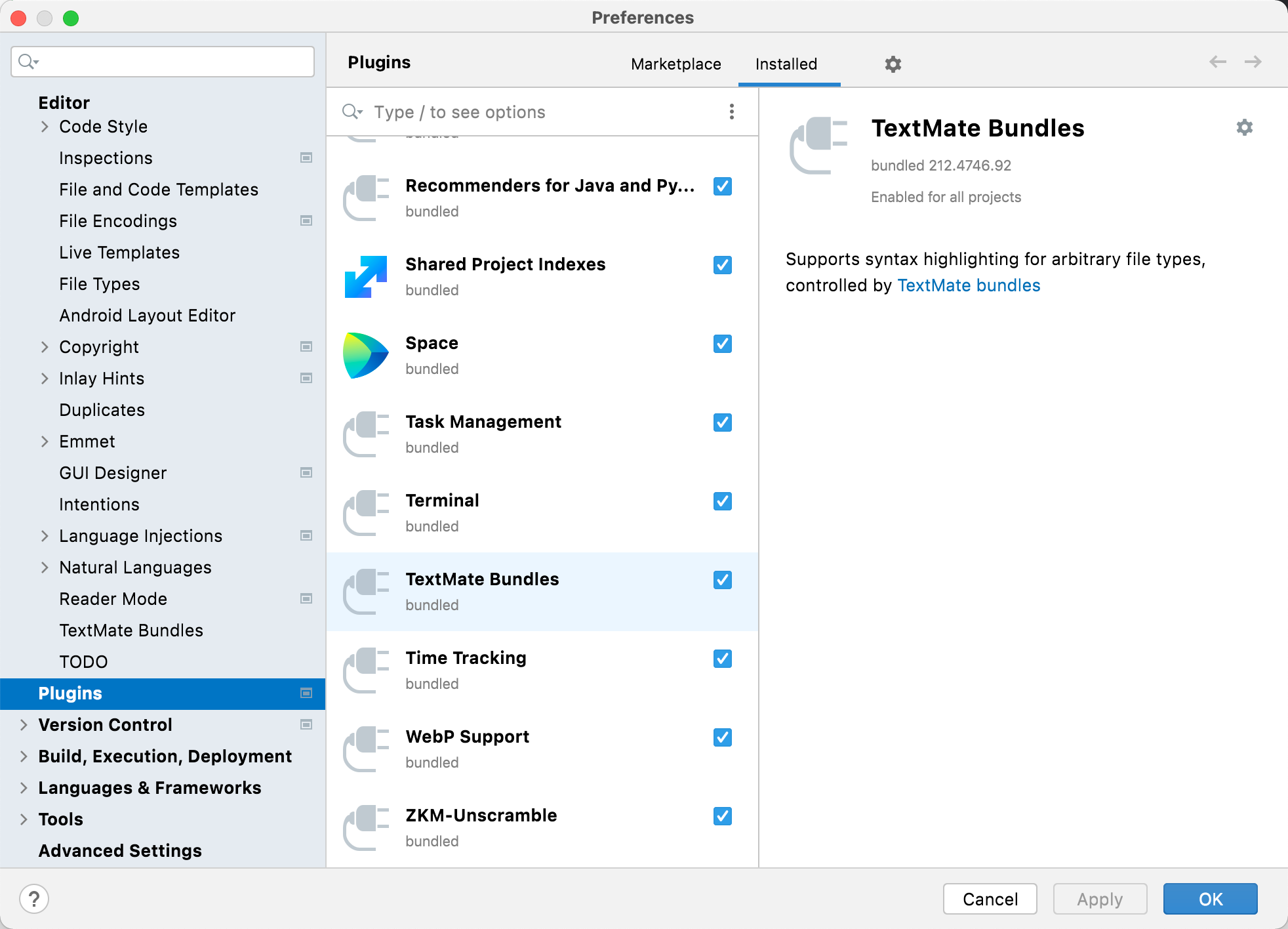
Task: Expand the Code Style tree node
Action: [45, 126]
